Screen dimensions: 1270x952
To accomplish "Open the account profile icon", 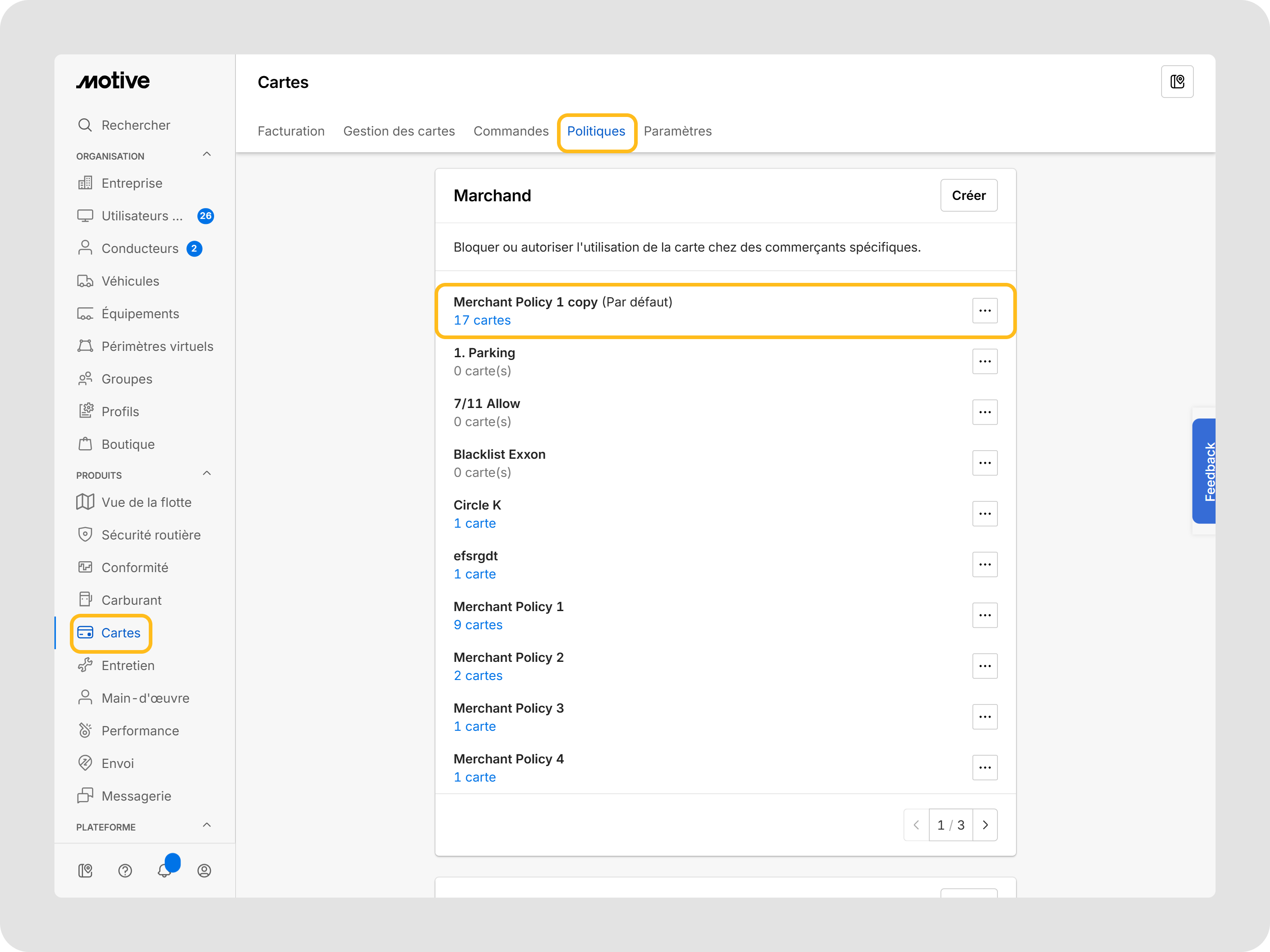I will point(205,870).
